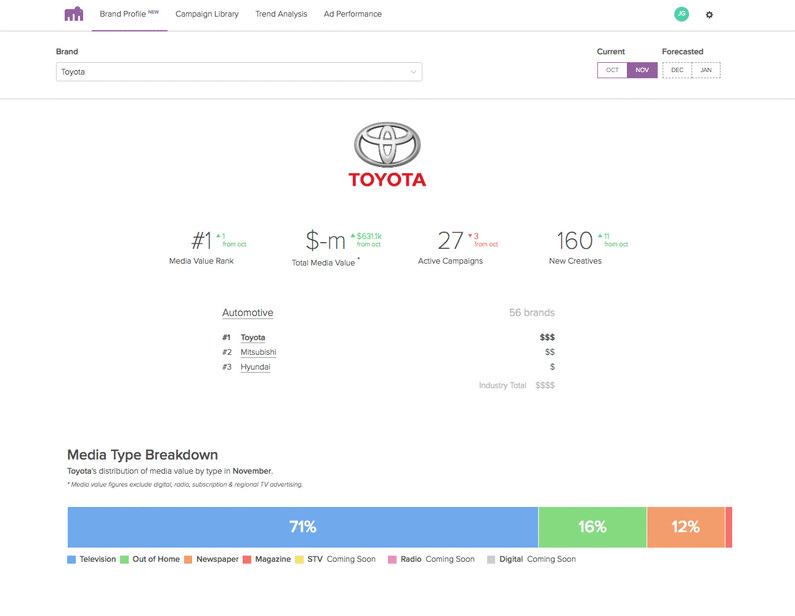Open the Toyota link in rankings
The width and height of the screenshot is (795, 616).
click(252, 338)
